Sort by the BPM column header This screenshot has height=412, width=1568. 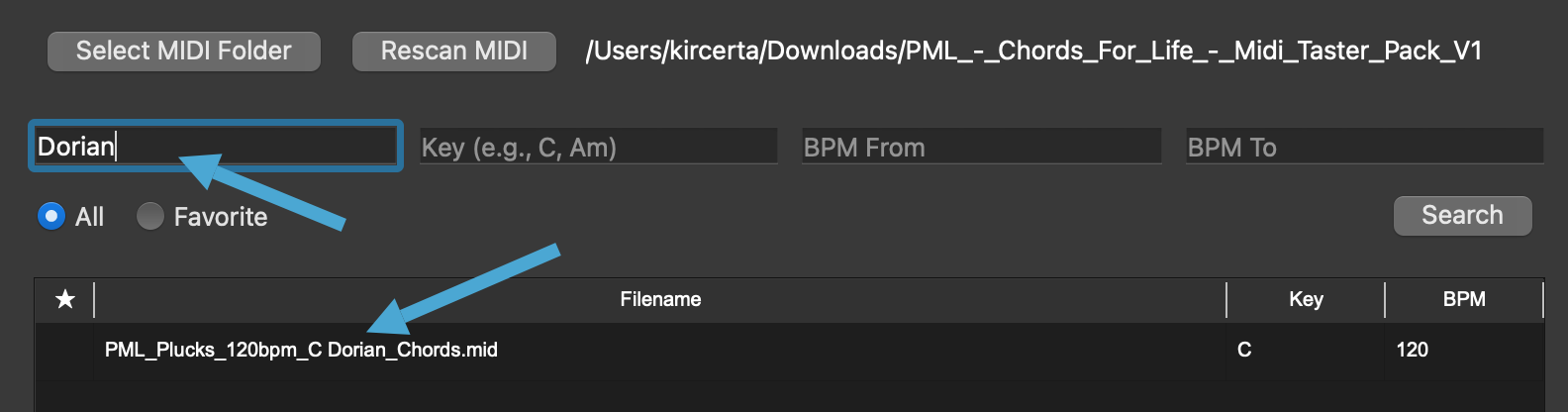click(1464, 299)
